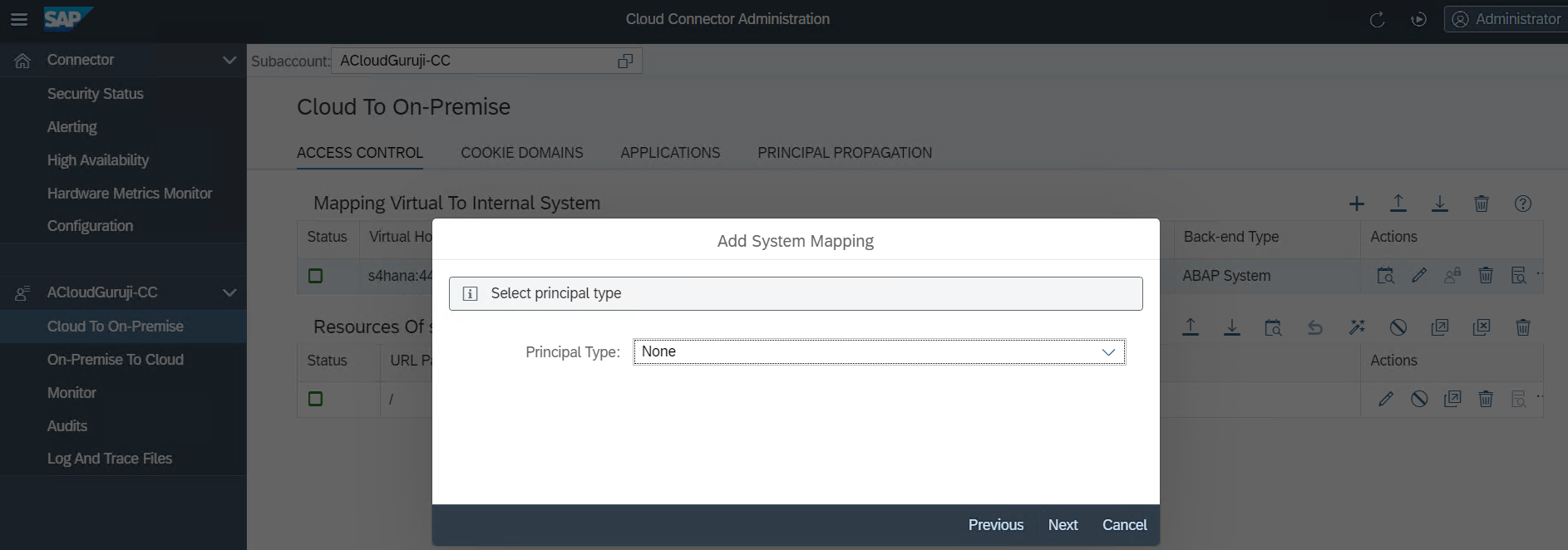Open the Principal Propagation tab

point(844,153)
